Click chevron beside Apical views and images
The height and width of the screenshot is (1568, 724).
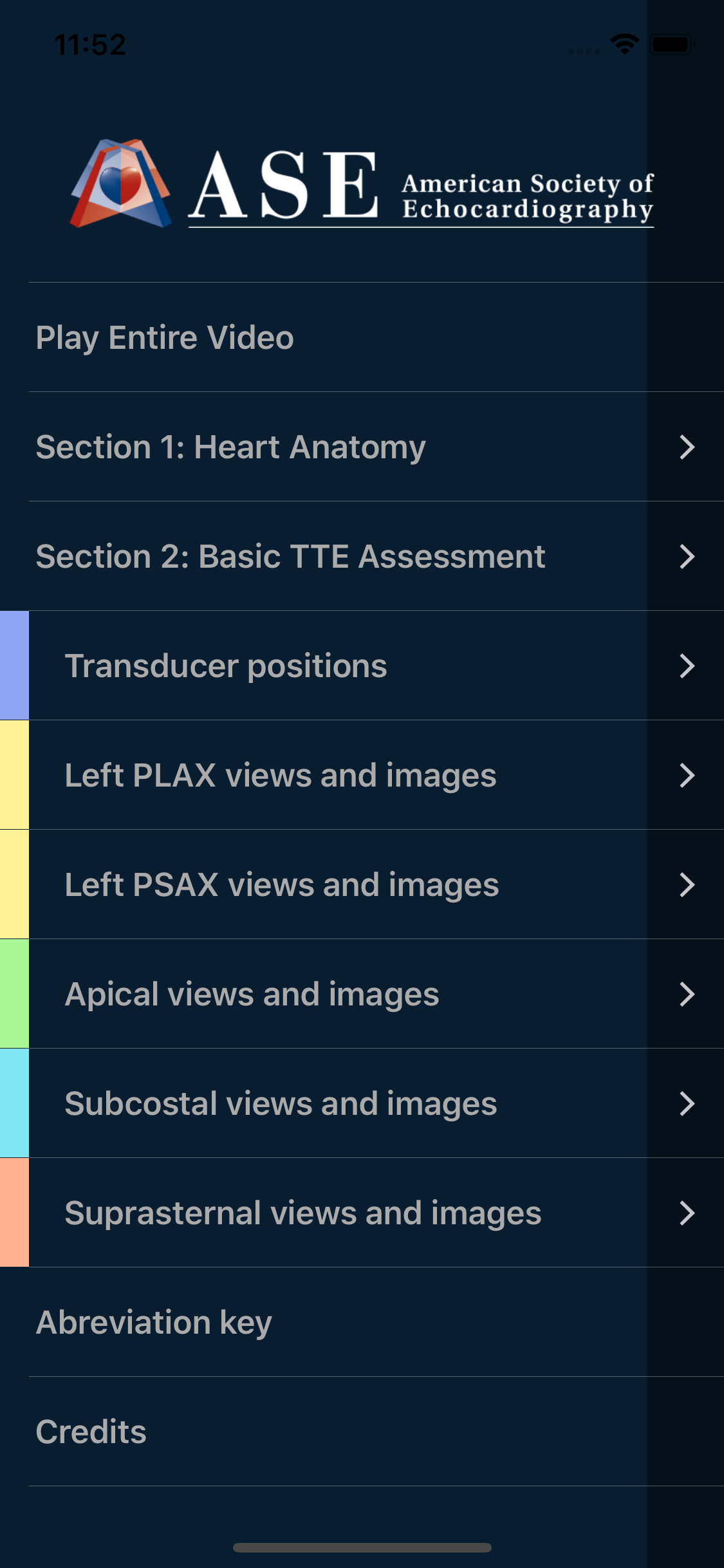(687, 994)
